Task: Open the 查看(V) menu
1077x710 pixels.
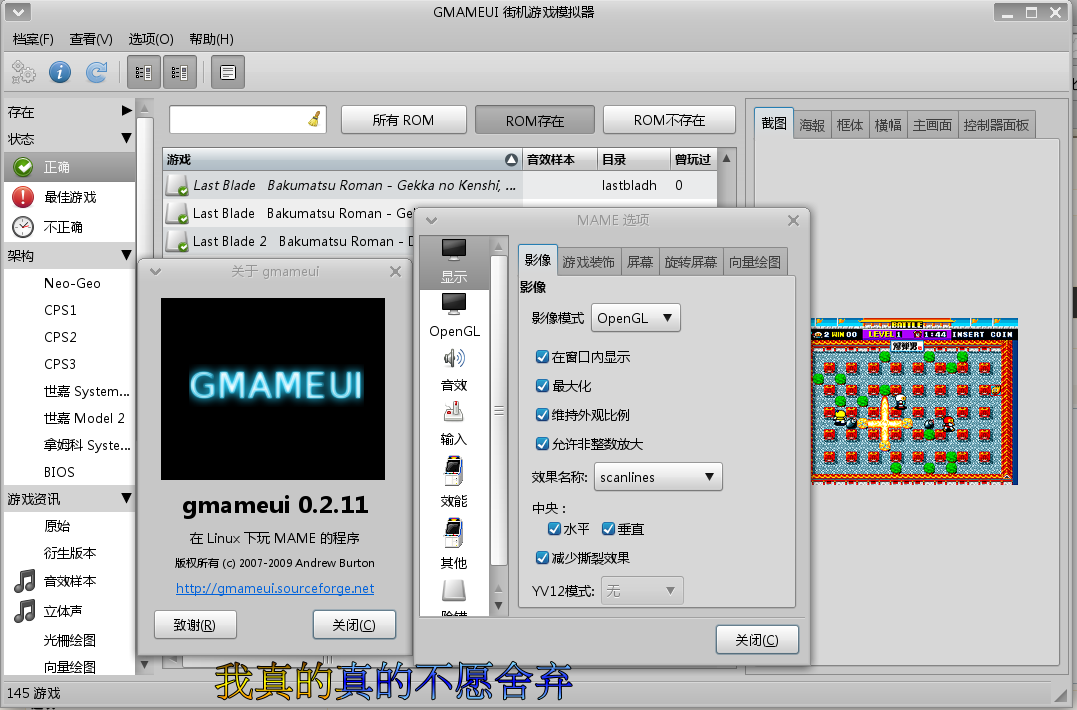Action: click(91, 39)
